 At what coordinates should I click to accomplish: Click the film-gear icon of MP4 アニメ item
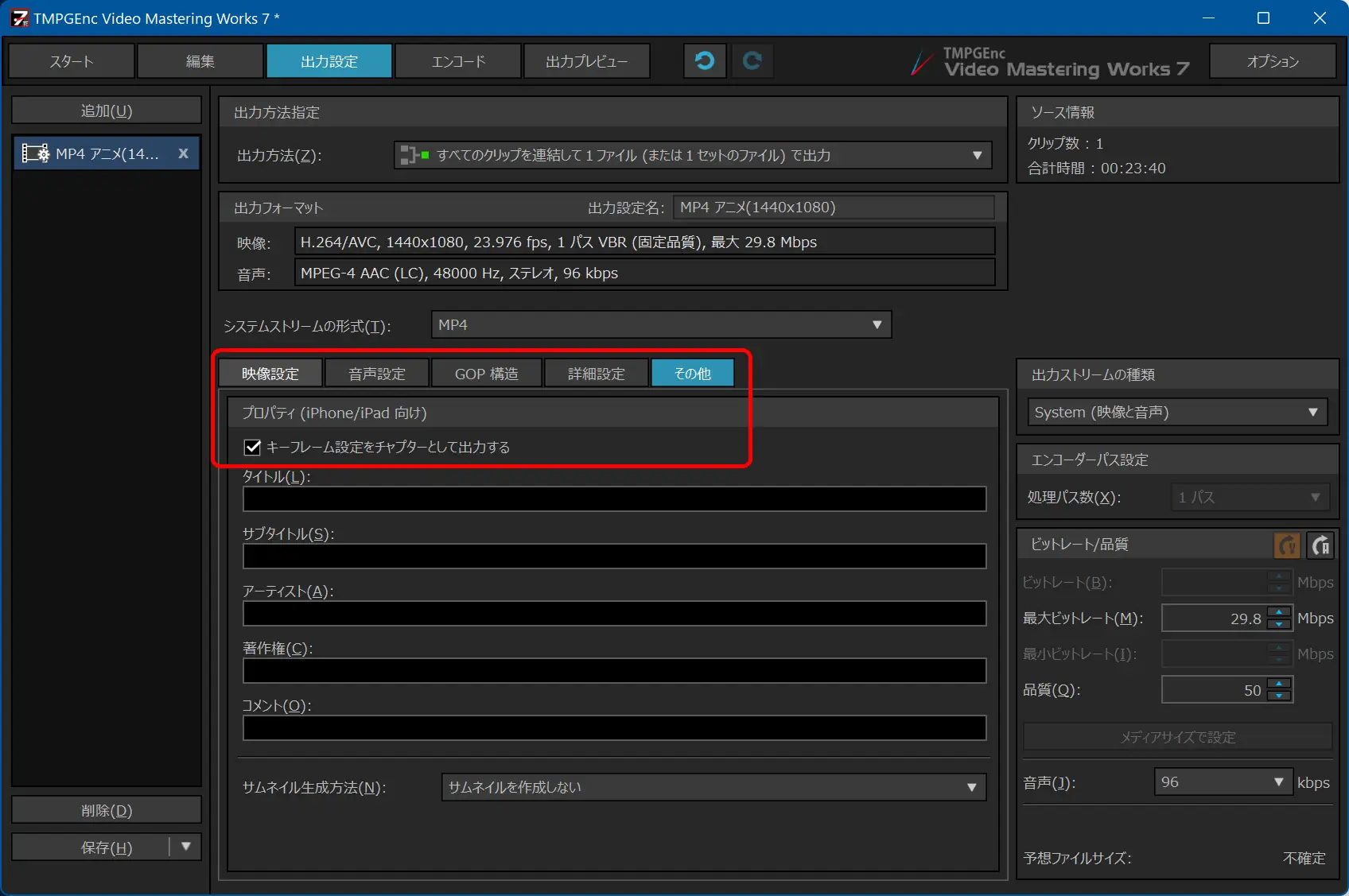coord(35,153)
